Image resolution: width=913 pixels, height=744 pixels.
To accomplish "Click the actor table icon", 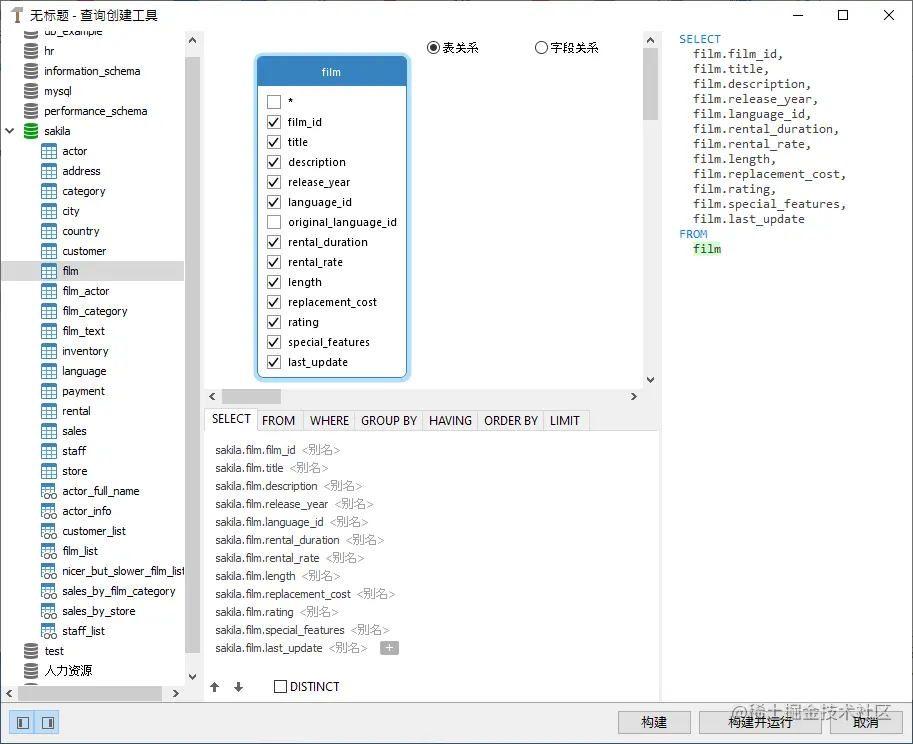I will point(49,151).
